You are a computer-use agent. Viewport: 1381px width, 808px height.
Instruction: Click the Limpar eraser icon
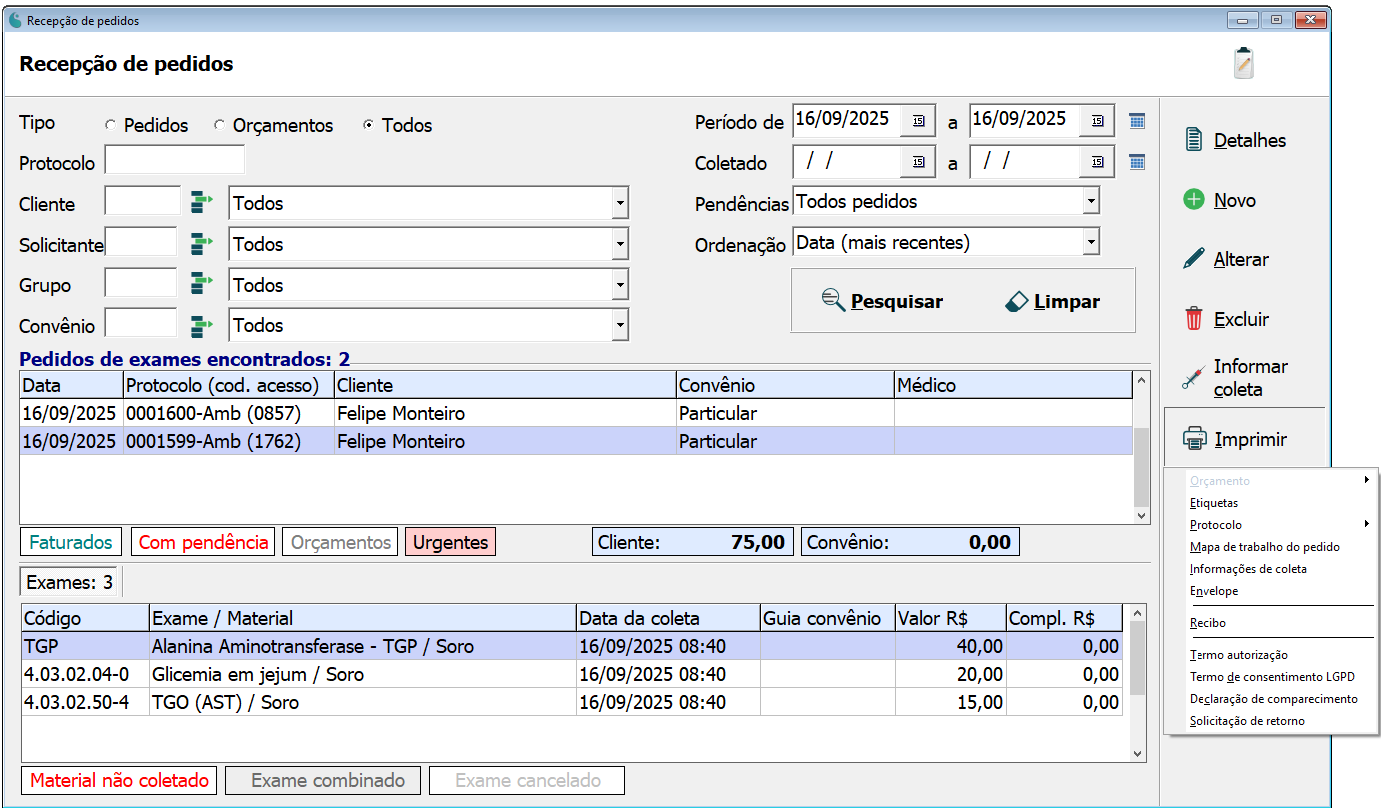tap(1017, 301)
